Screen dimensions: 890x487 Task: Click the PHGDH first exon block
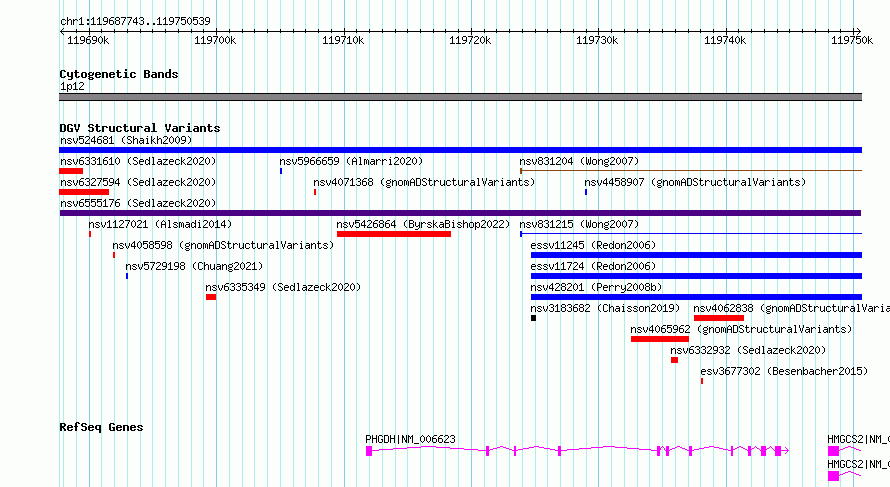tap(369, 451)
